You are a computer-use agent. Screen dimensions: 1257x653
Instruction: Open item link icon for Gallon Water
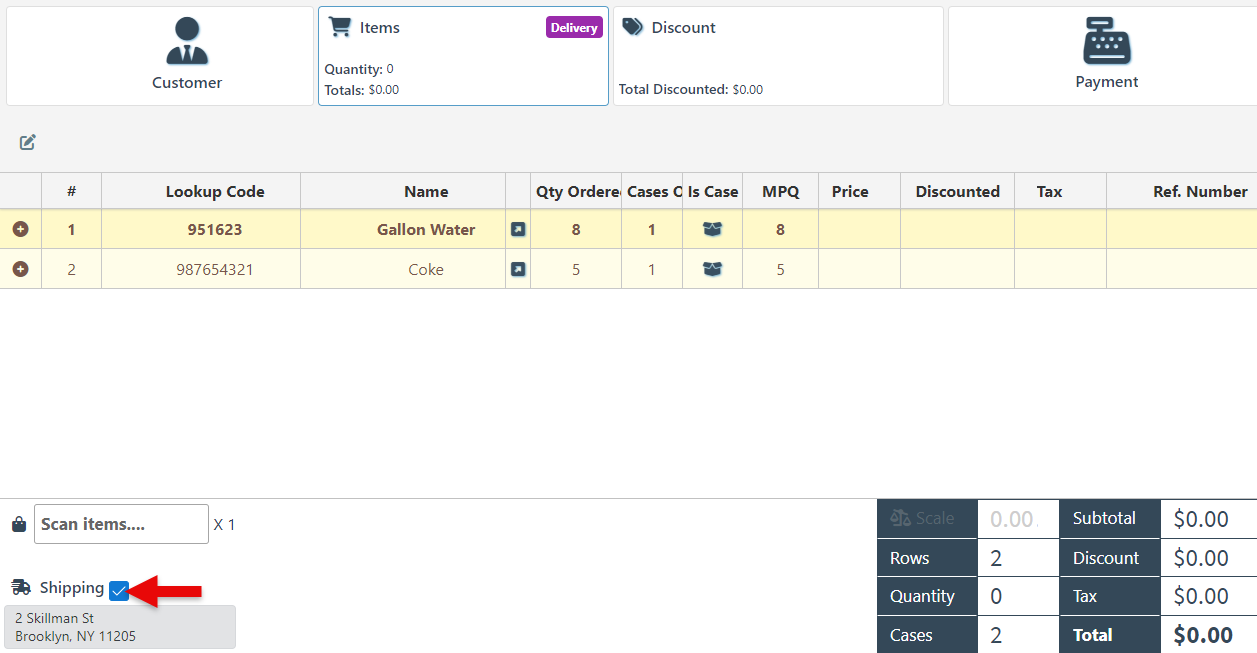[518, 230]
